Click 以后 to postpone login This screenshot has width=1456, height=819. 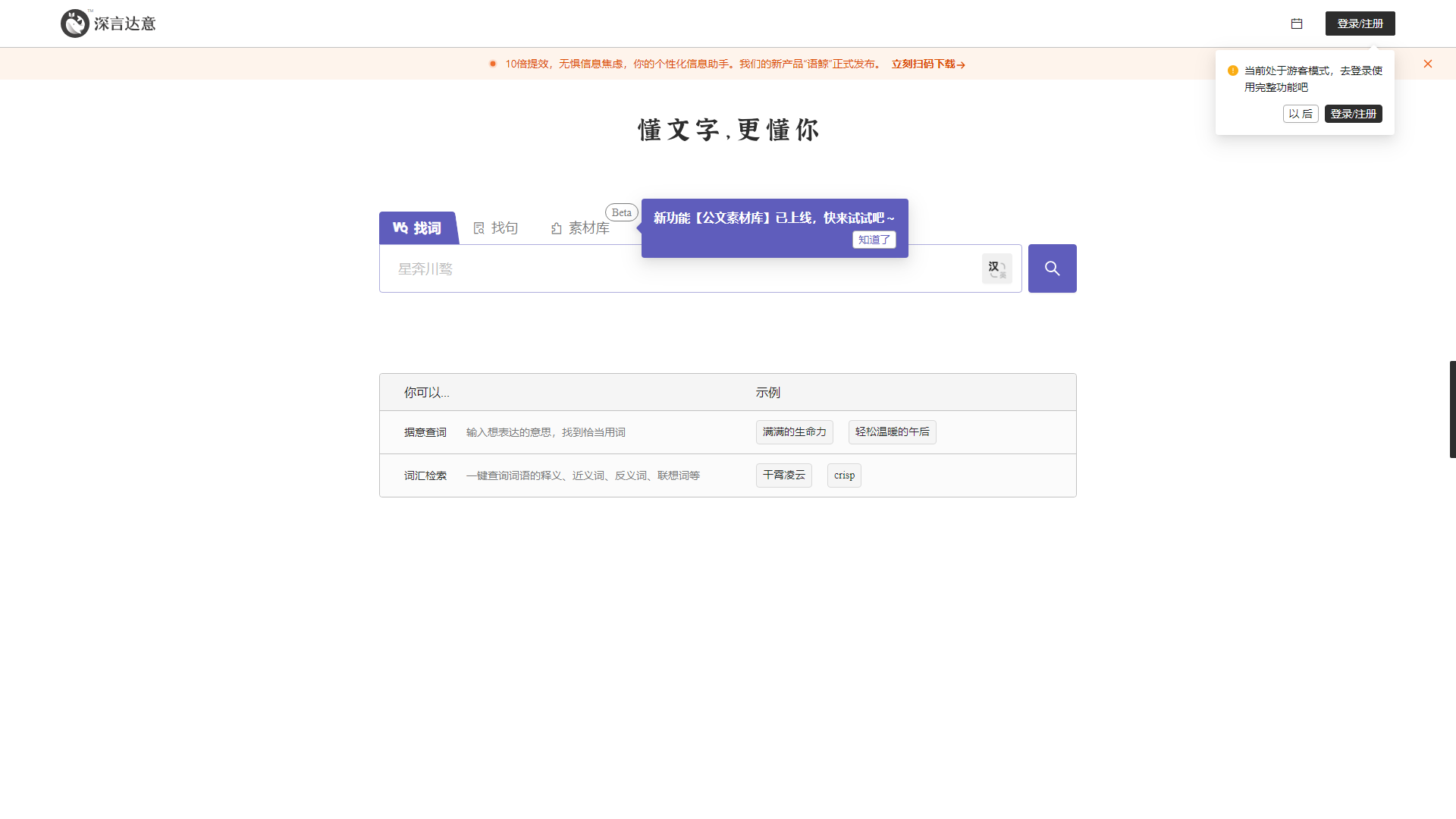(1301, 114)
